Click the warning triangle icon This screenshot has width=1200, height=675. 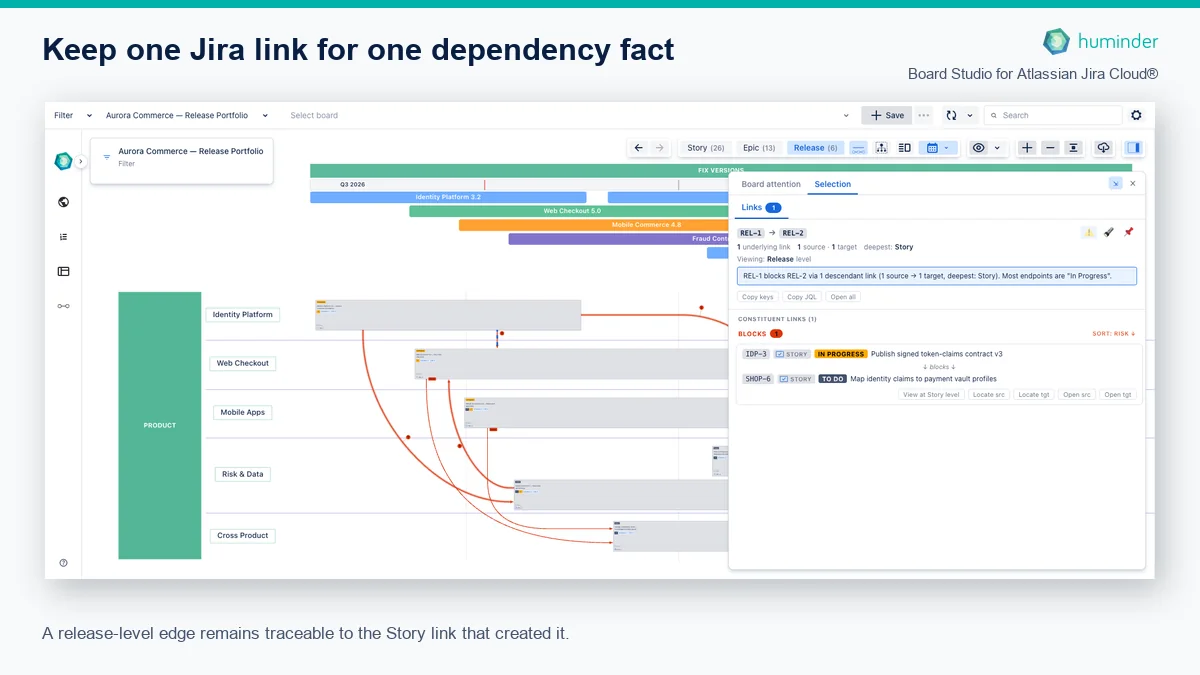point(1089,232)
